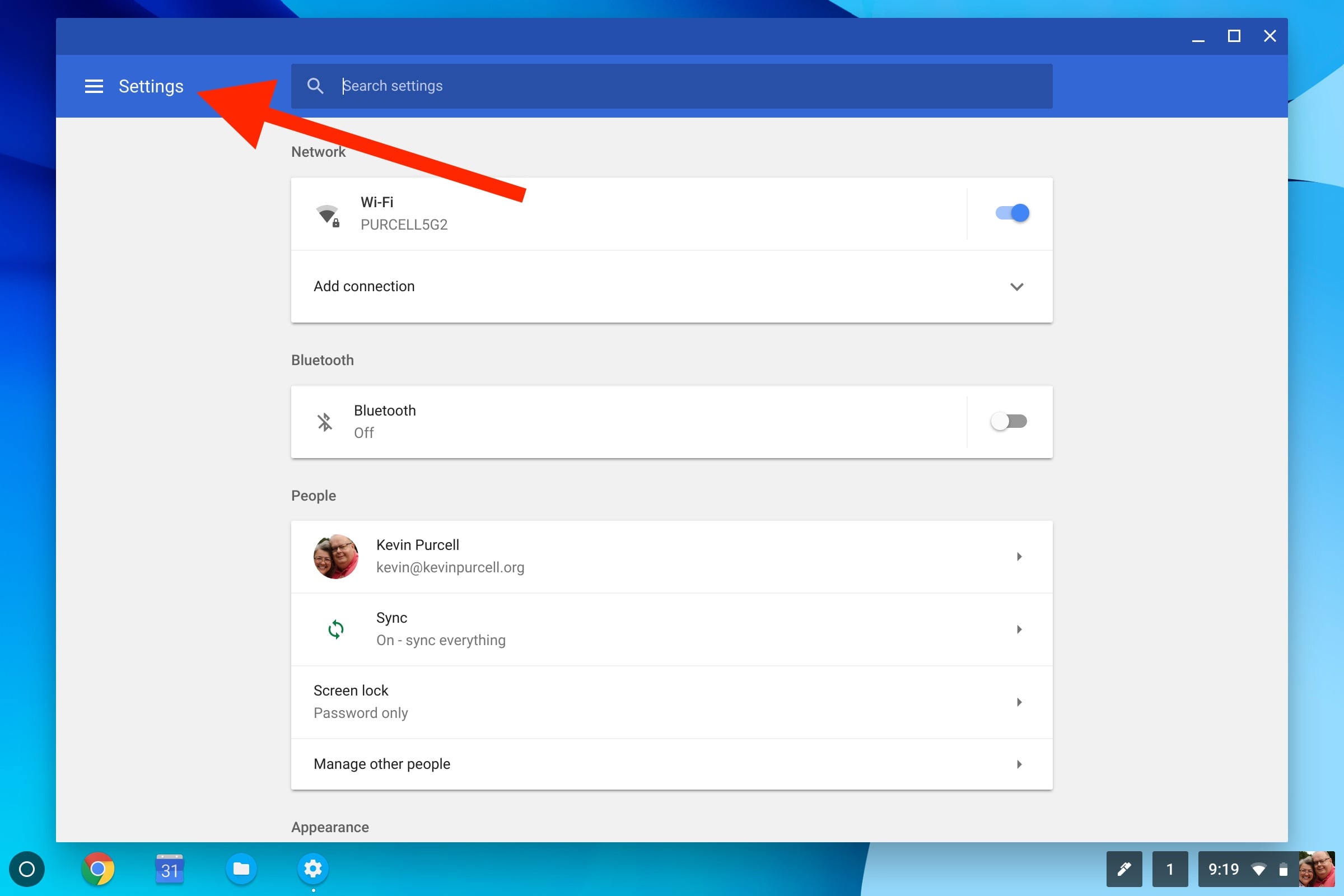Enable Bluetooth
The height and width of the screenshot is (896, 1344).
pyautogui.click(x=1010, y=421)
